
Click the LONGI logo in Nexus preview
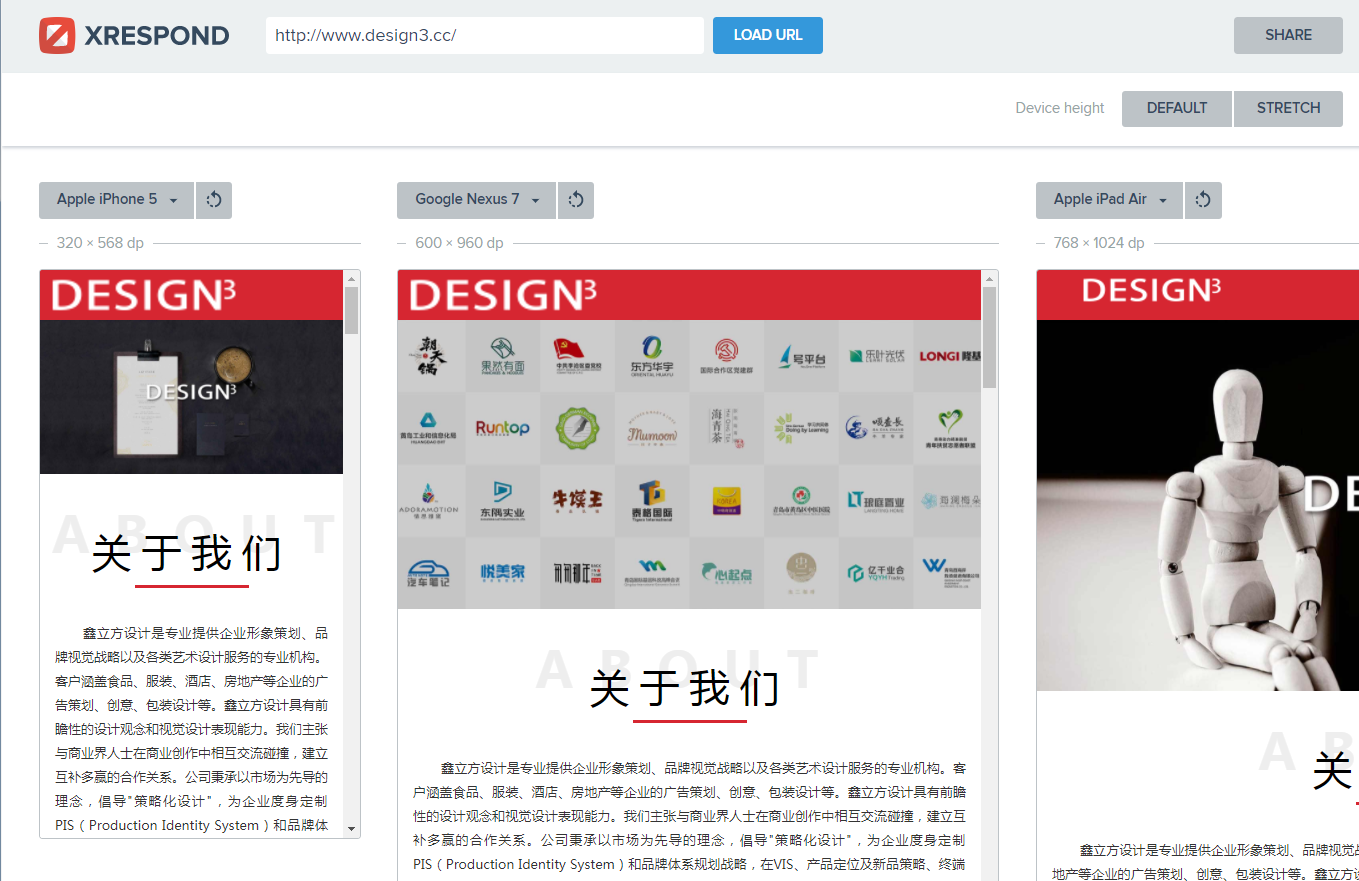click(x=951, y=356)
